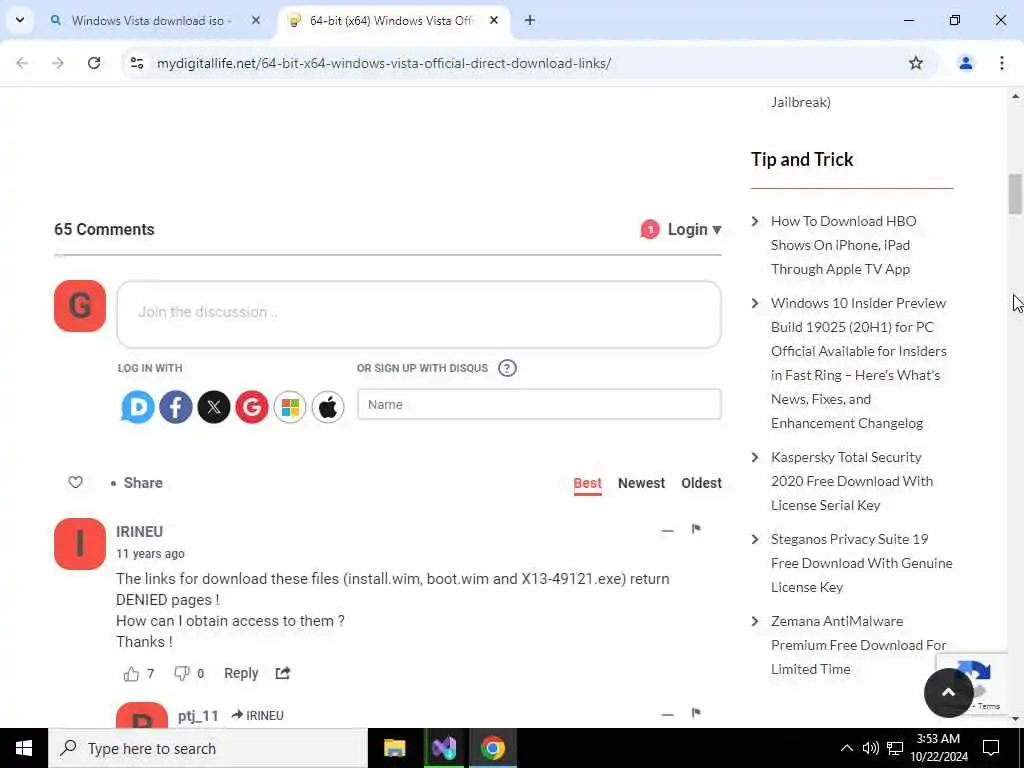
Task: Open the volume speaker icon
Action: click(870, 748)
